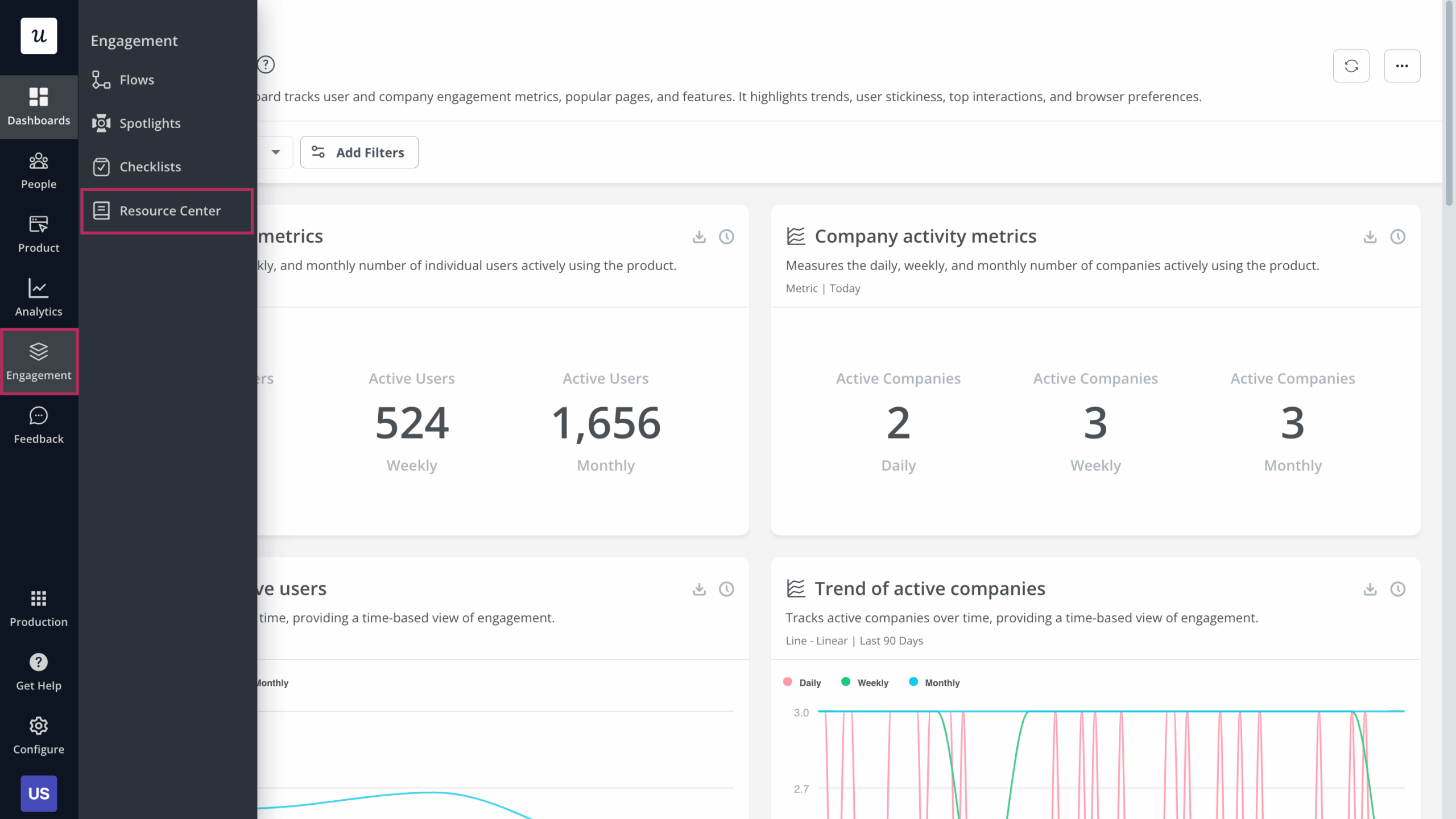Open the Product section icon
This screenshot has height=819, width=1456.
38,233
